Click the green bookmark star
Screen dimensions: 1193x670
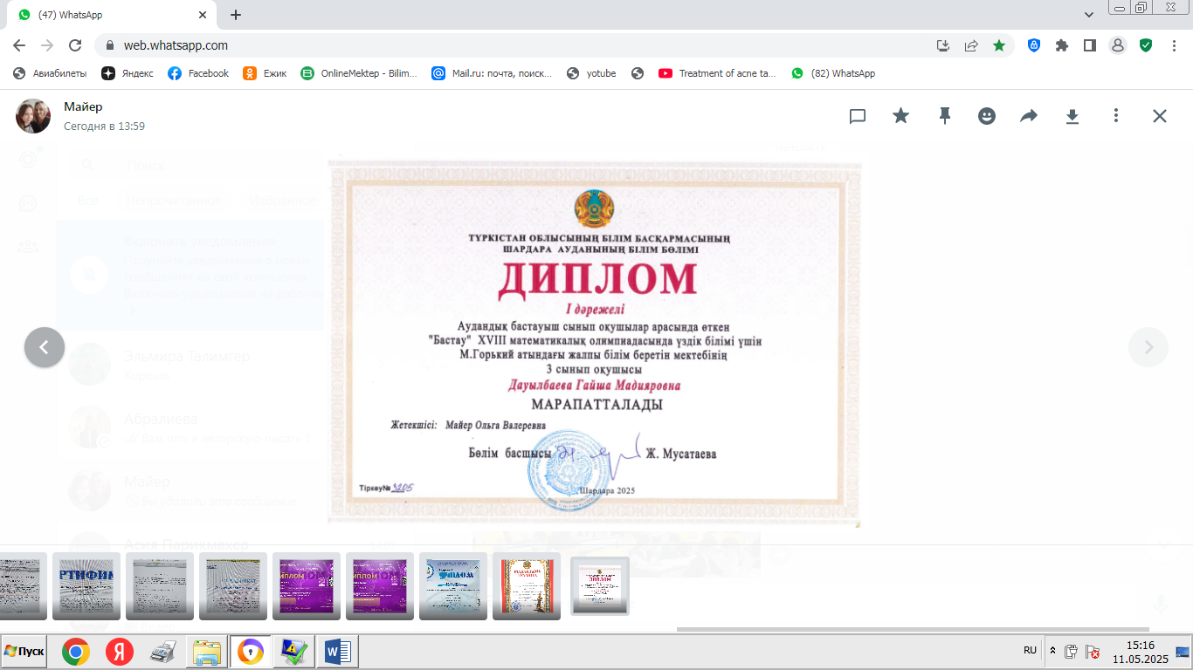click(x=999, y=46)
